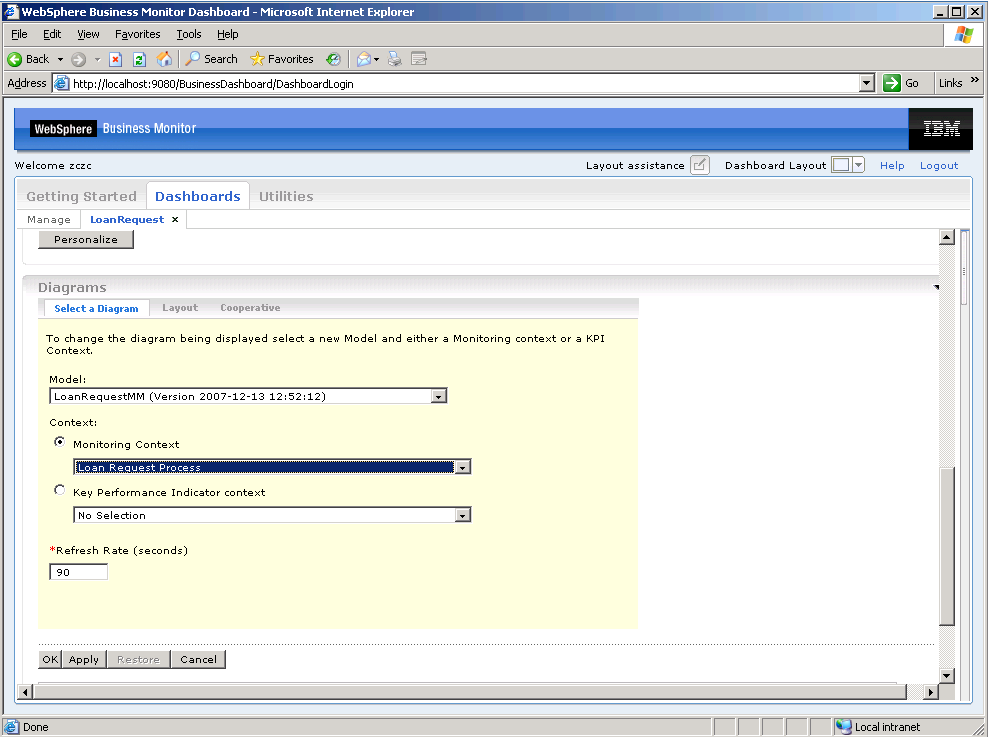This screenshot has height=737, width=988.
Task: Click the browser Back arrow icon
Action: tap(14, 59)
